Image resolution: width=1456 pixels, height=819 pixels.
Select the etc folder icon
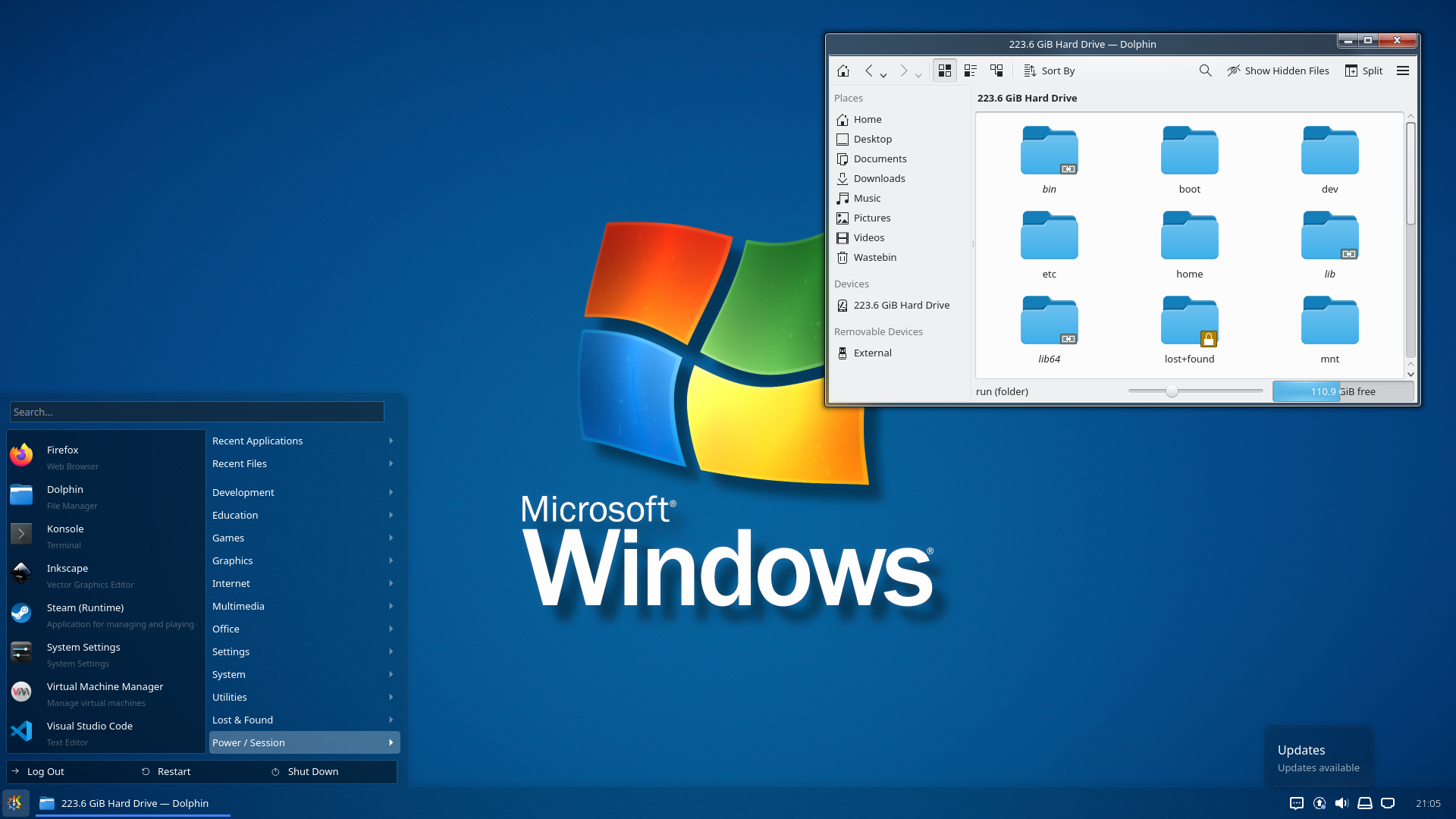click(x=1050, y=235)
